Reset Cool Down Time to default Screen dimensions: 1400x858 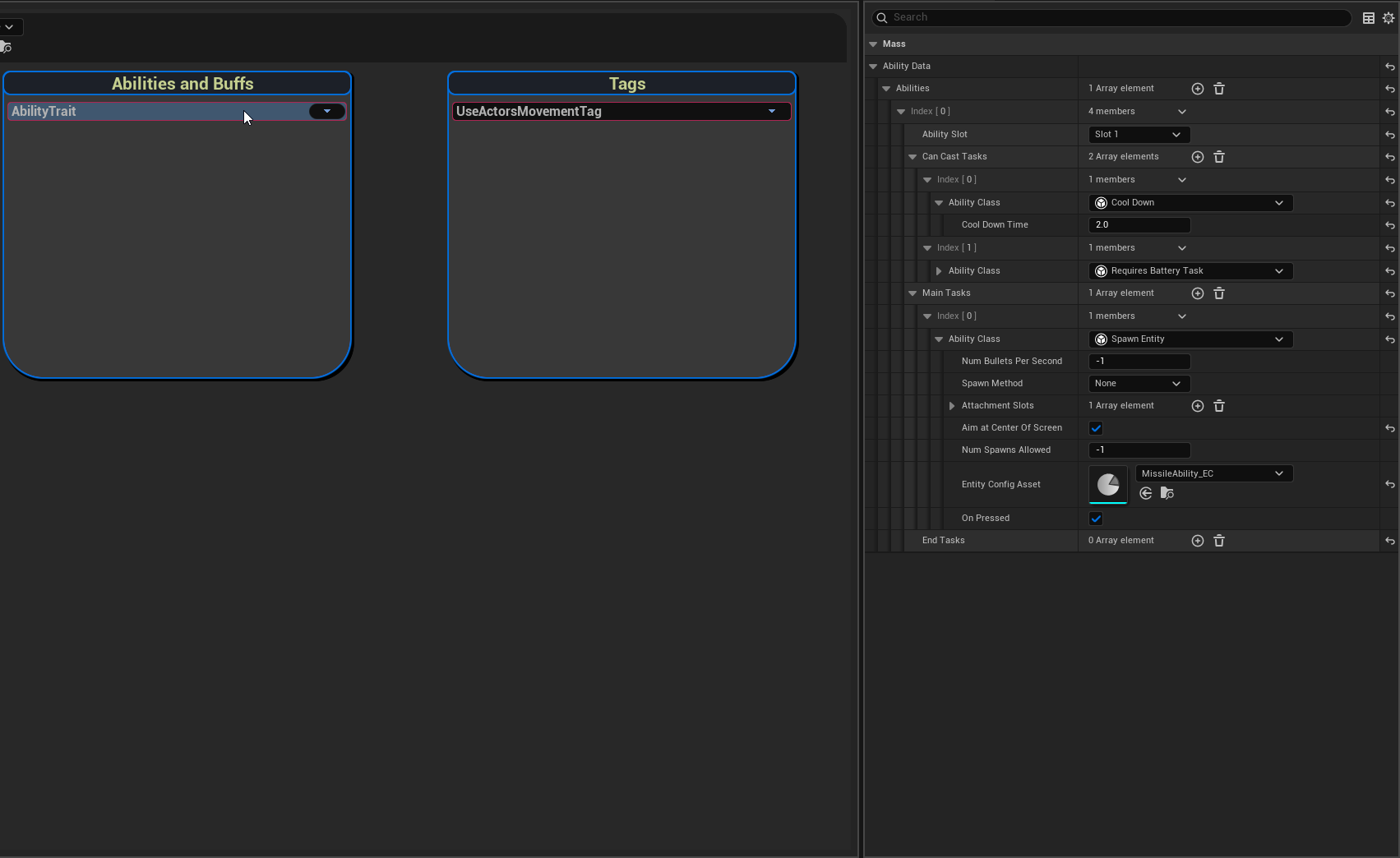(x=1389, y=225)
